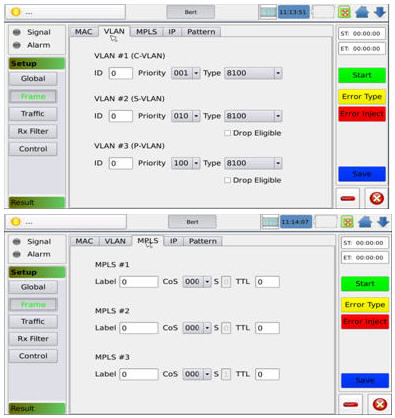Click the yellow Error Type button in MPLS screen
Image resolution: width=395 pixels, height=418 pixels.
click(365, 305)
